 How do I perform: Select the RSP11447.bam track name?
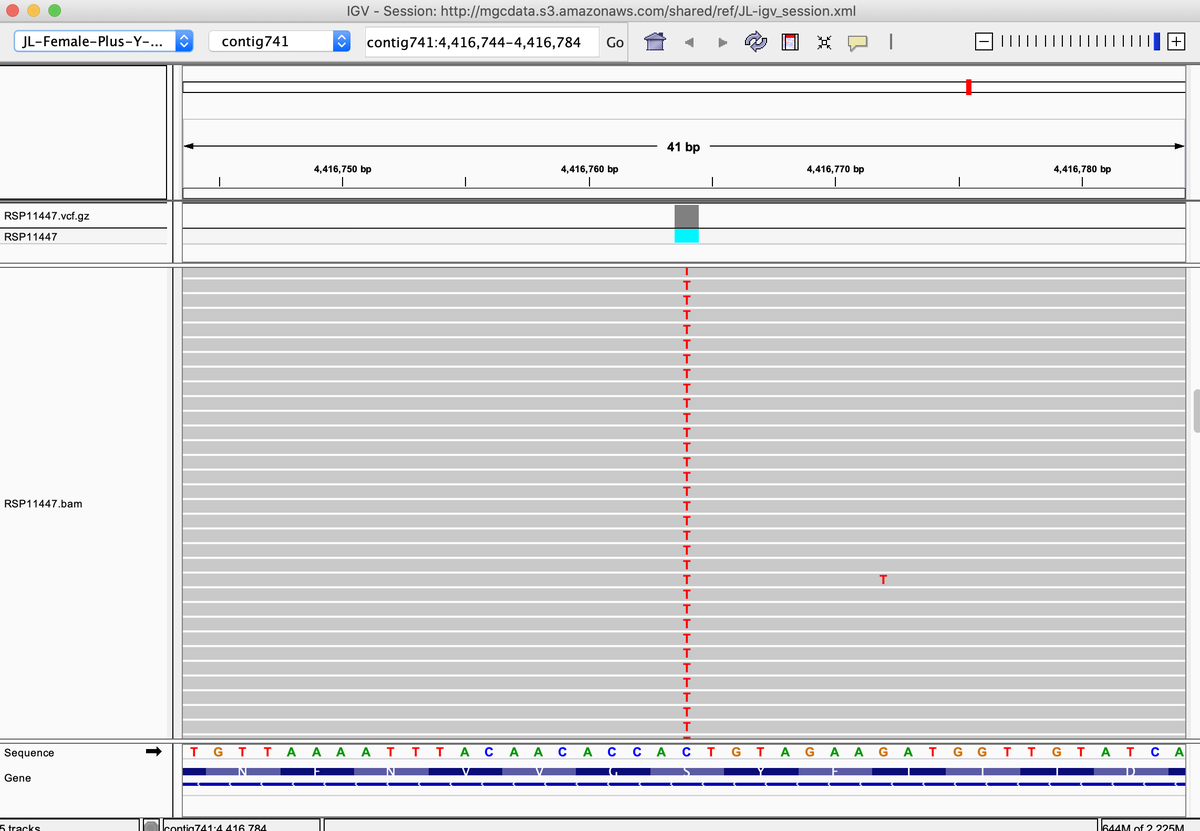[x=43, y=503]
